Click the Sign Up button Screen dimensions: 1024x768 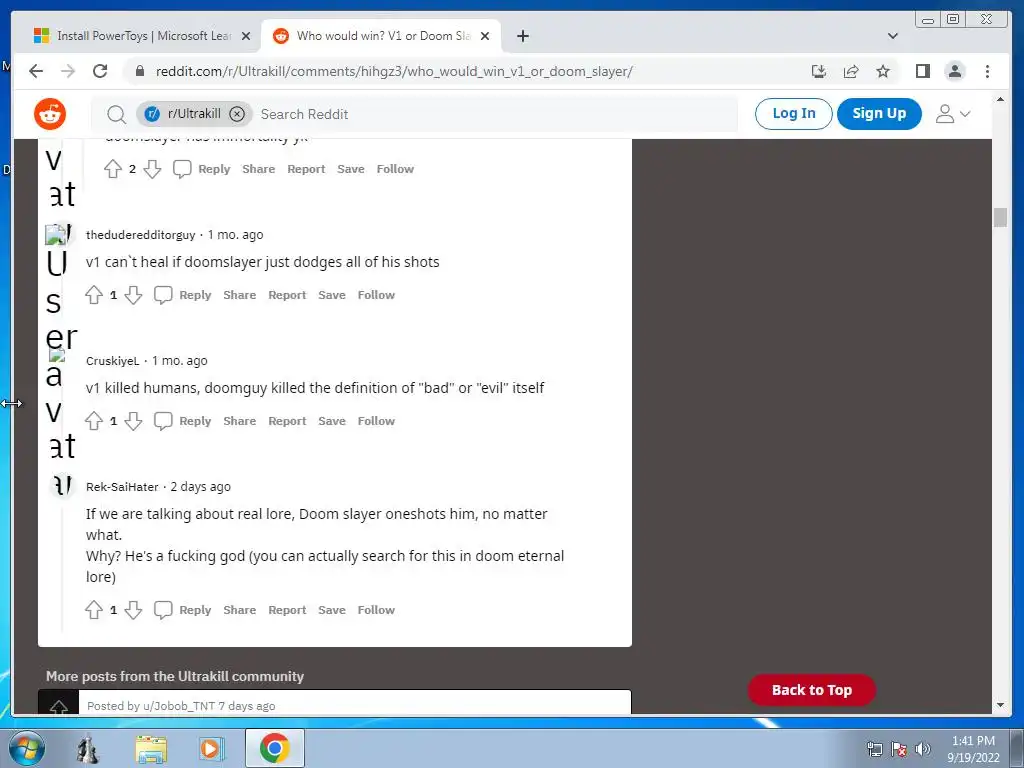[879, 114]
